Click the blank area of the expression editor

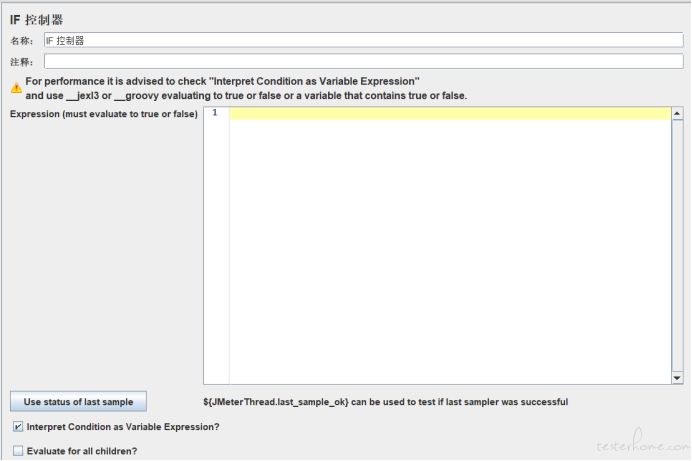(x=449, y=250)
